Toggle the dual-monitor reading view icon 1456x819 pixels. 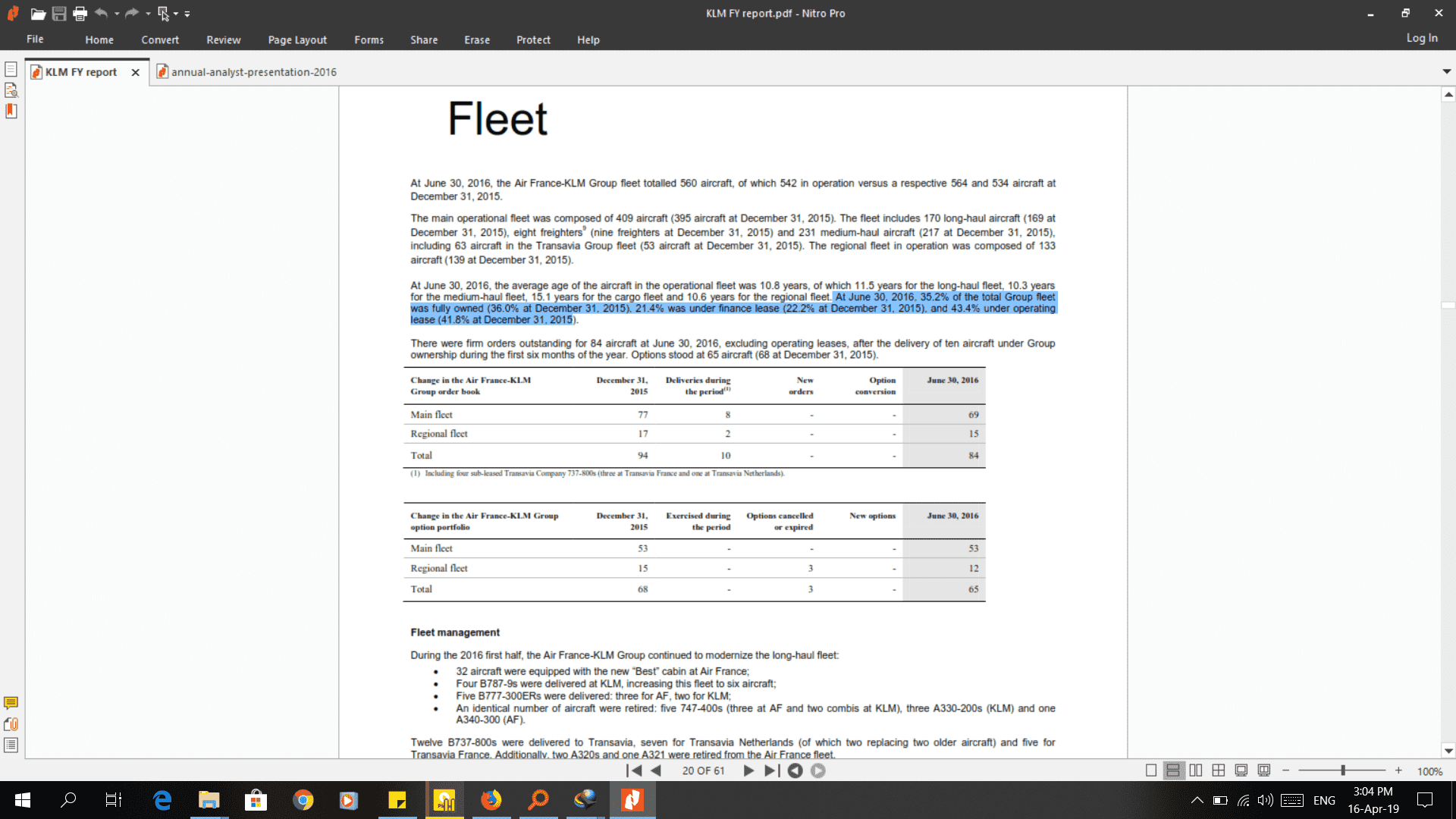(1264, 770)
